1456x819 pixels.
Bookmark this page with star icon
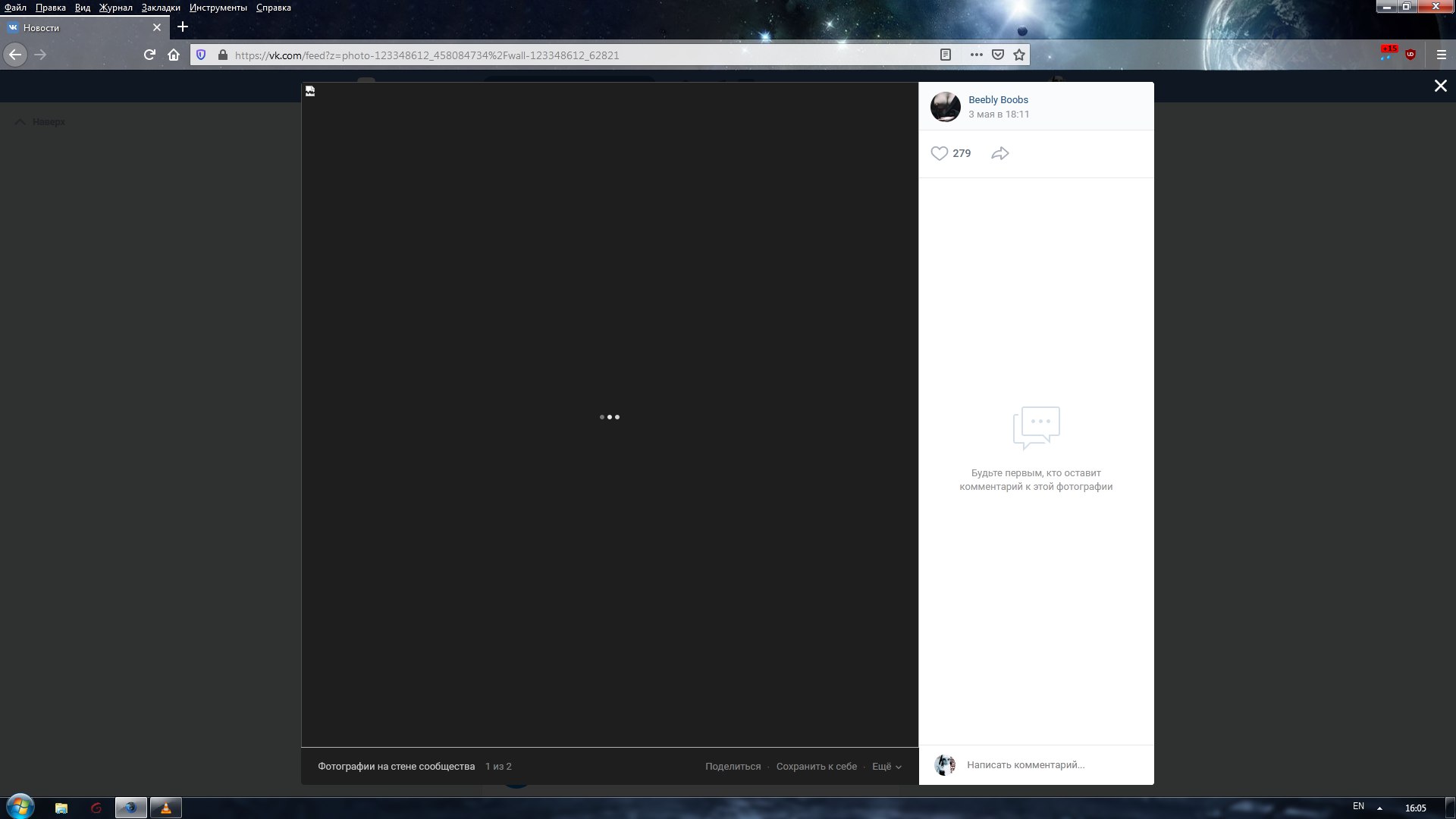coord(1019,55)
